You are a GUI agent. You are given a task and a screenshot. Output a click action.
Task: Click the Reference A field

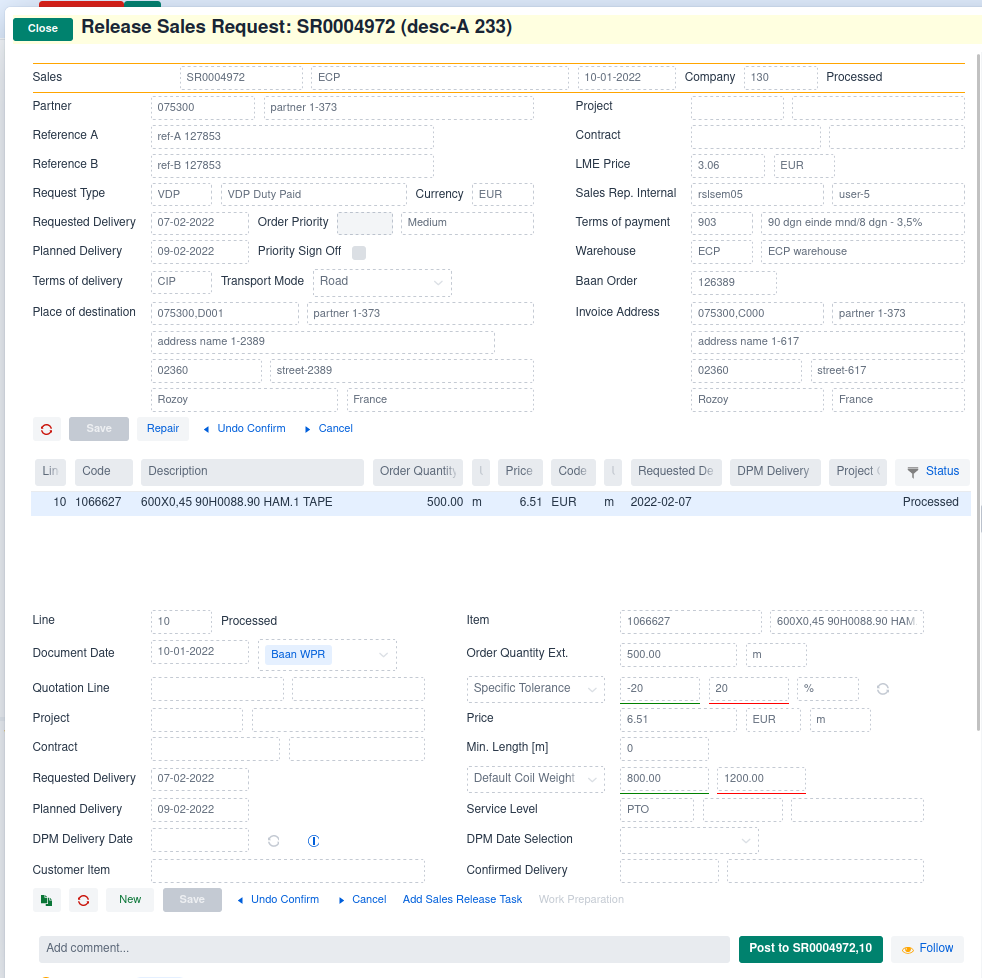pyautogui.click(x=292, y=136)
